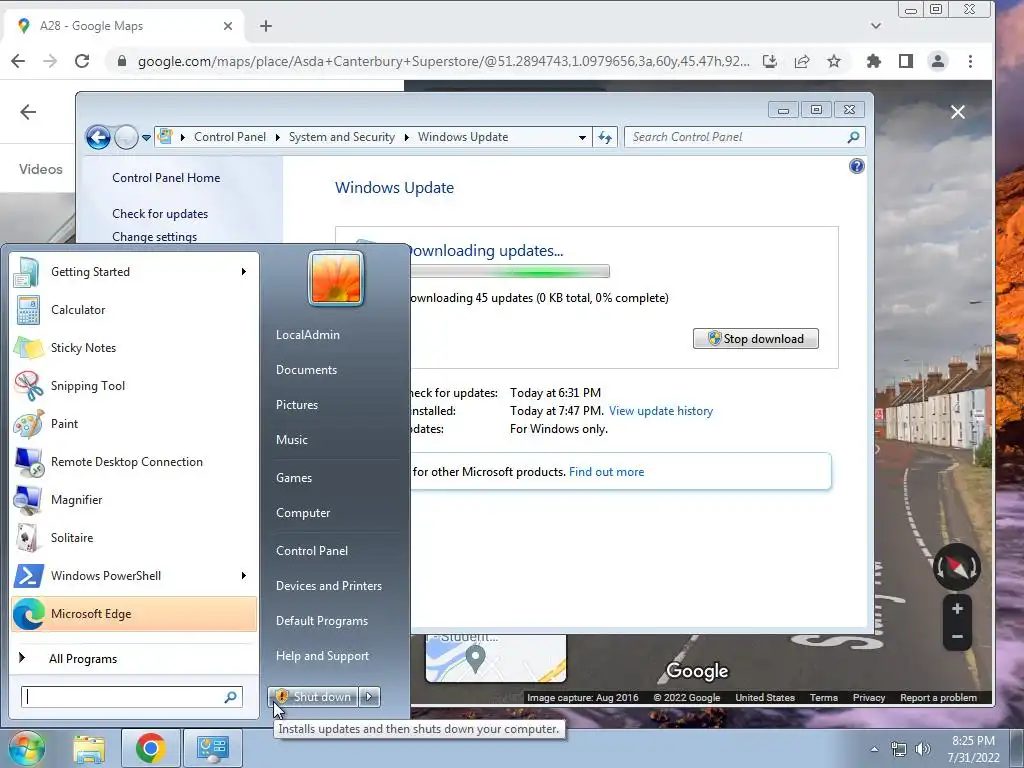This screenshot has height=768, width=1024.
Task: Open Paint from Start menu
Action: (134, 423)
